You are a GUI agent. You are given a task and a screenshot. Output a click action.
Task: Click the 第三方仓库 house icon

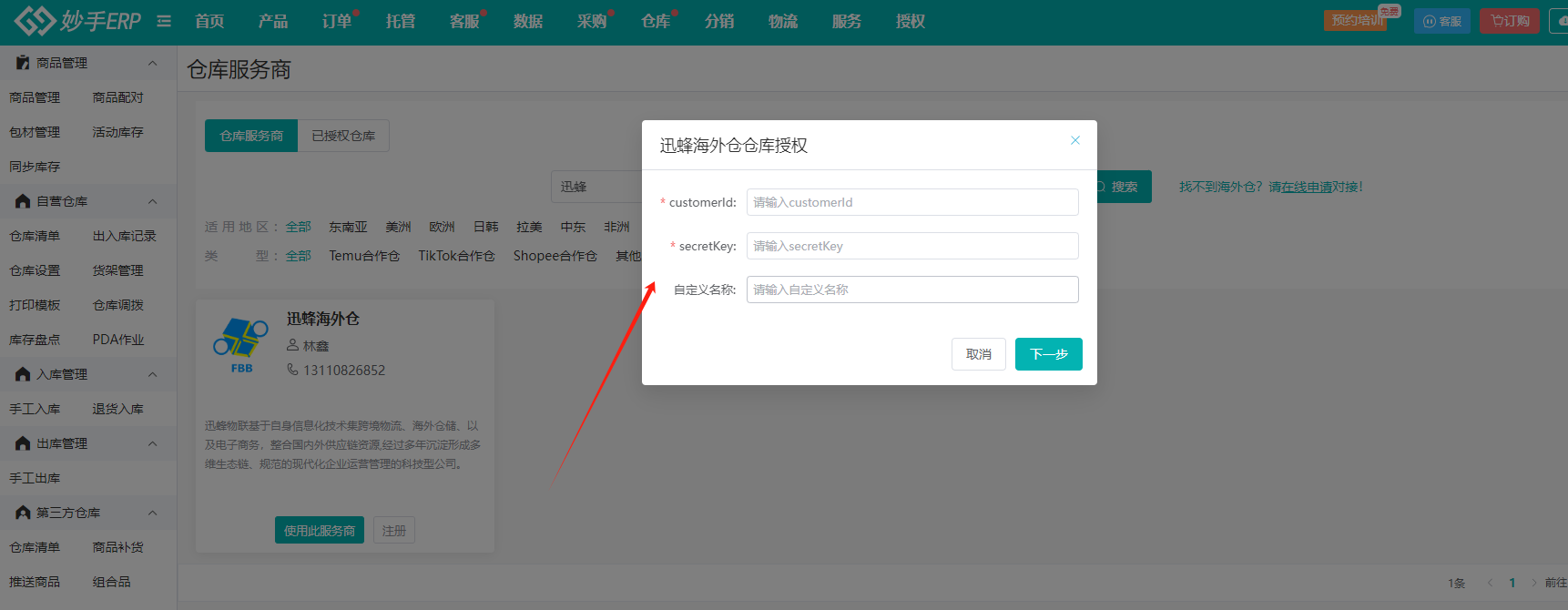click(23, 513)
